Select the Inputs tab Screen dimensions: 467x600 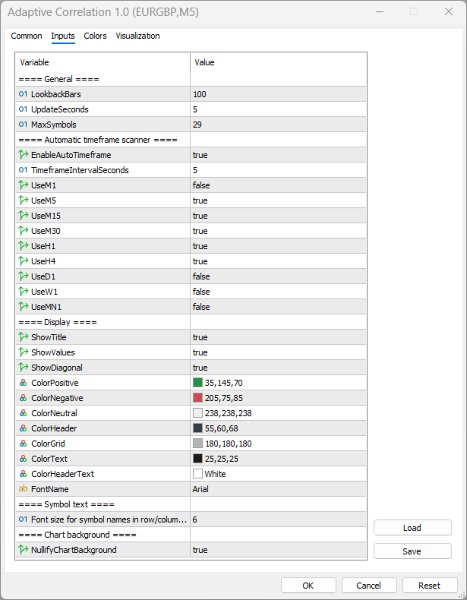coord(63,36)
